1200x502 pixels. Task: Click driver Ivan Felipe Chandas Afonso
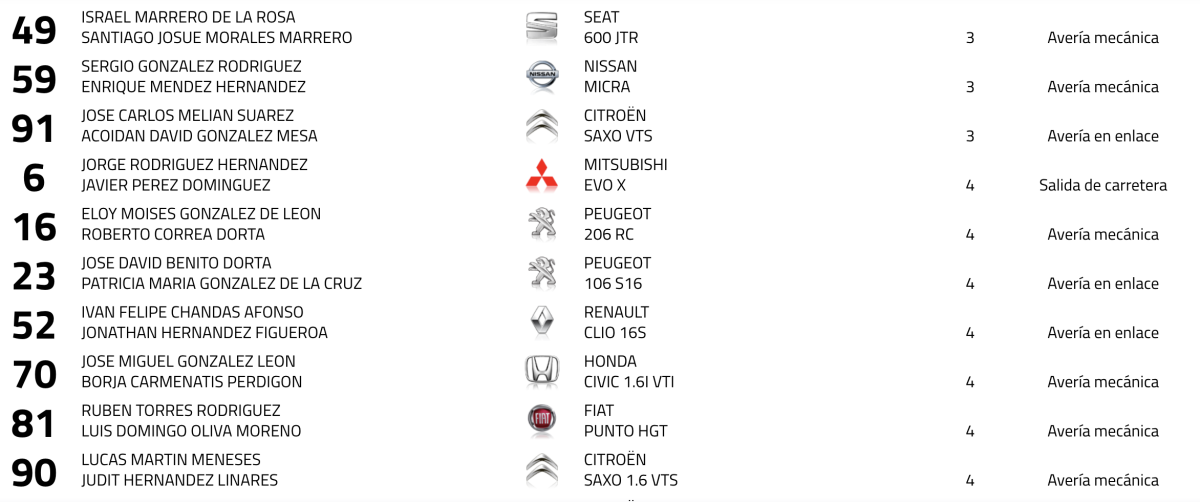click(x=192, y=313)
